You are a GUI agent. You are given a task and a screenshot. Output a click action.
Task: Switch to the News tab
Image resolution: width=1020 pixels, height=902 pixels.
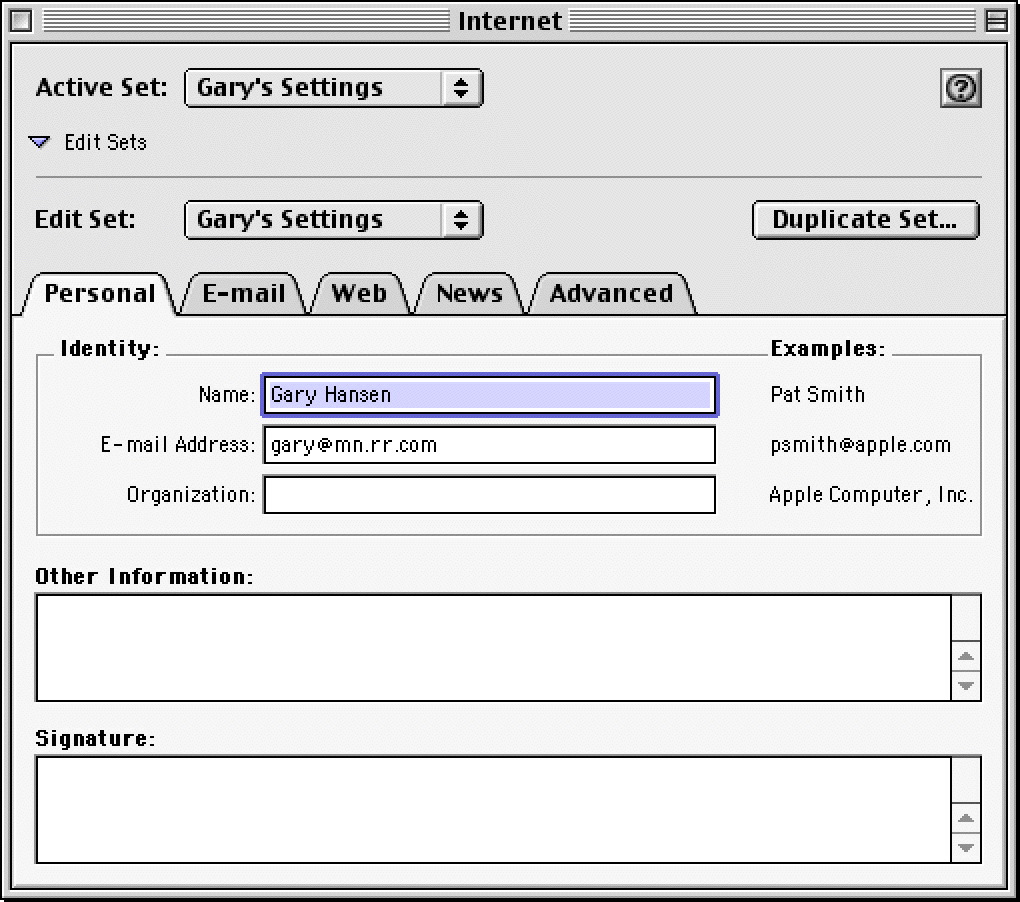469,294
